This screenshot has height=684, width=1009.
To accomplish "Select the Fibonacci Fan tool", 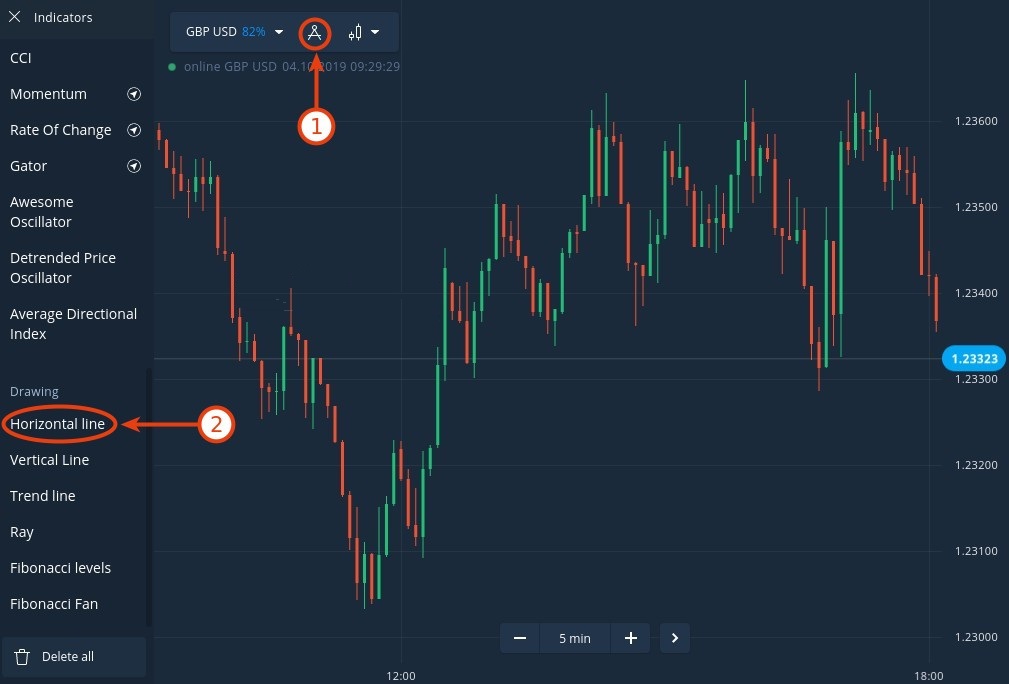I will click(x=54, y=604).
